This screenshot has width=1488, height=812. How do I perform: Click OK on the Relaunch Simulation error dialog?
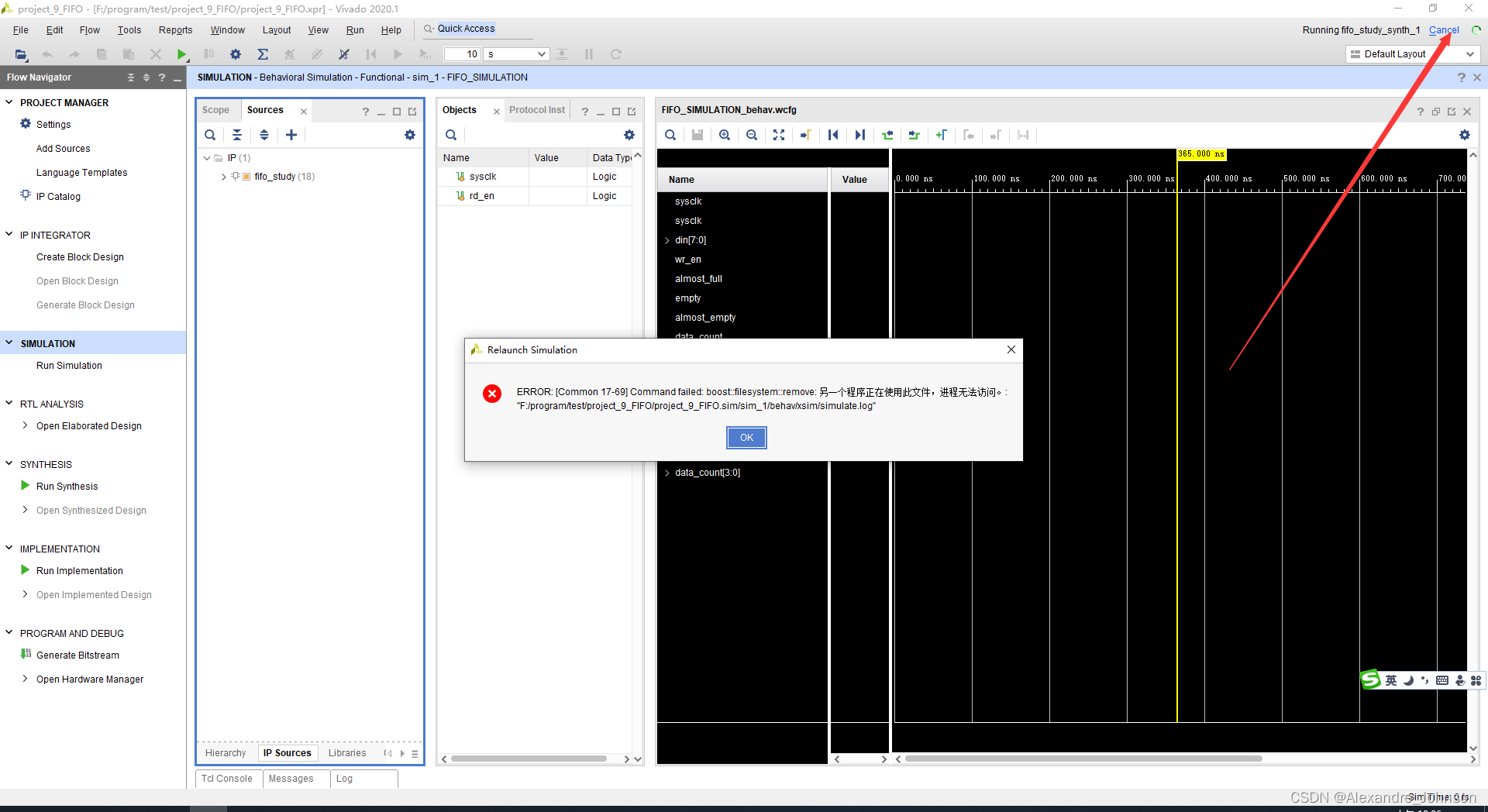click(x=746, y=438)
